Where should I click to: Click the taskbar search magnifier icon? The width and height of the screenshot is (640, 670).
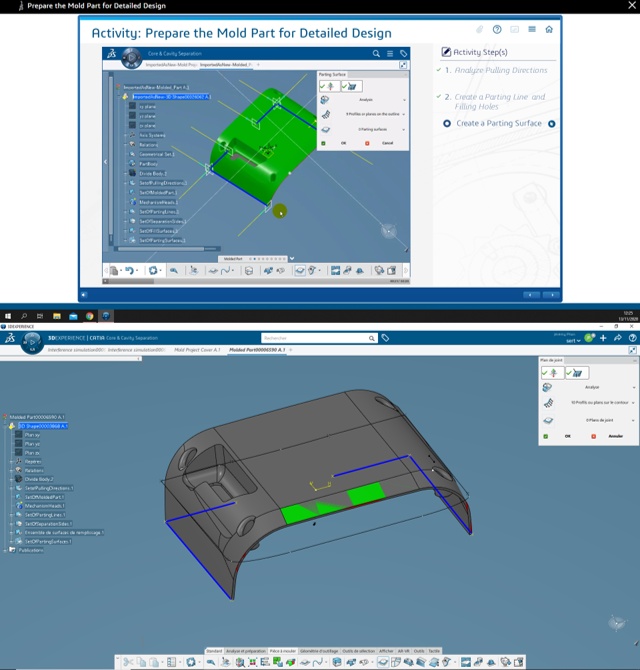coord(24,316)
